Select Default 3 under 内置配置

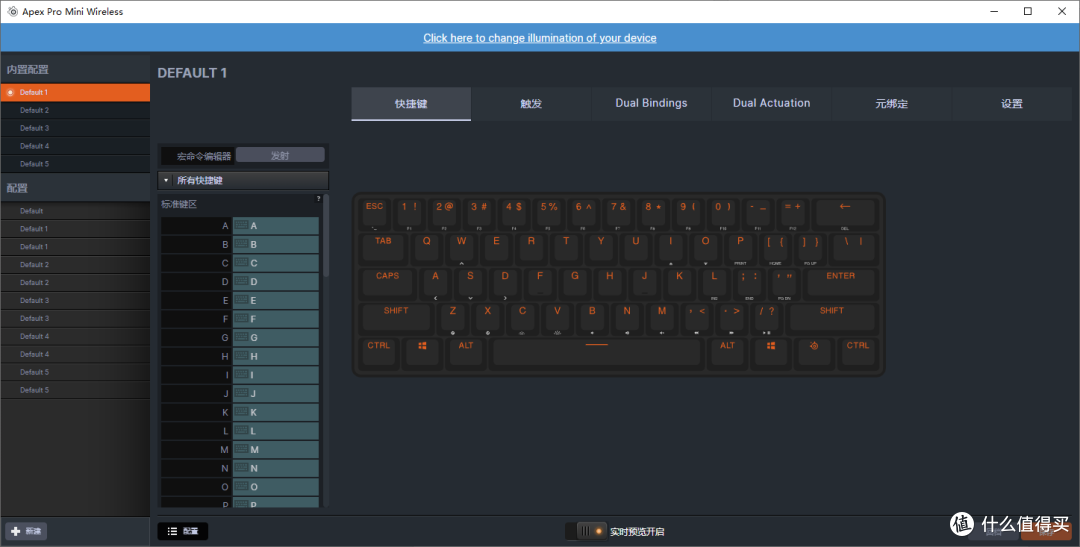coord(75,128)
